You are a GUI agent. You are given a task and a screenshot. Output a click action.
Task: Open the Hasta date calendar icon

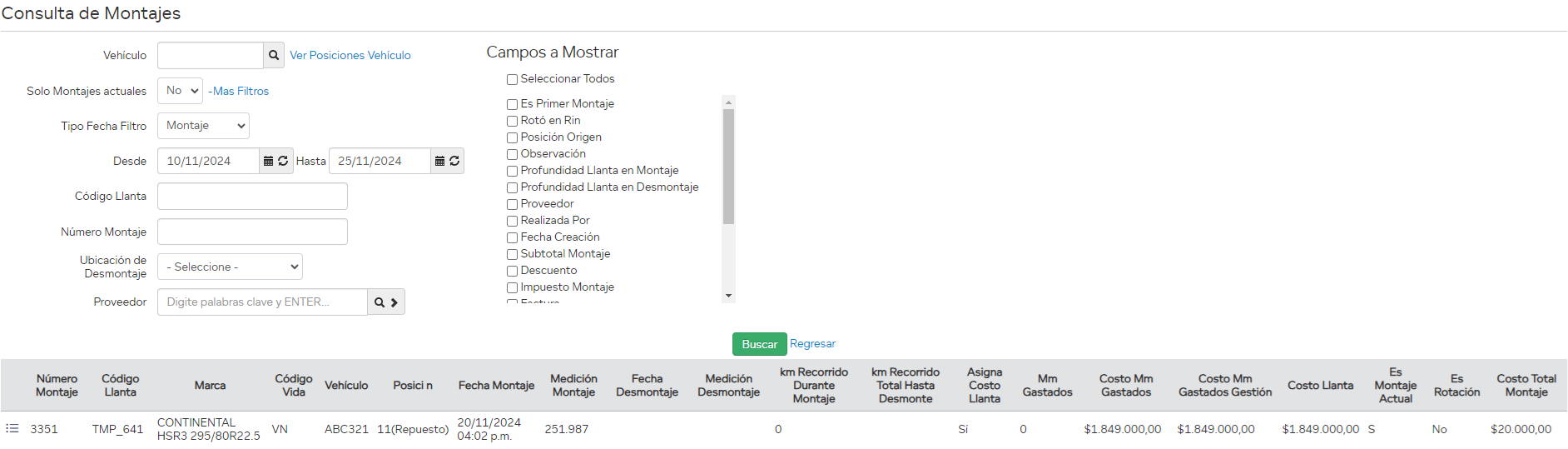(439, 161)
